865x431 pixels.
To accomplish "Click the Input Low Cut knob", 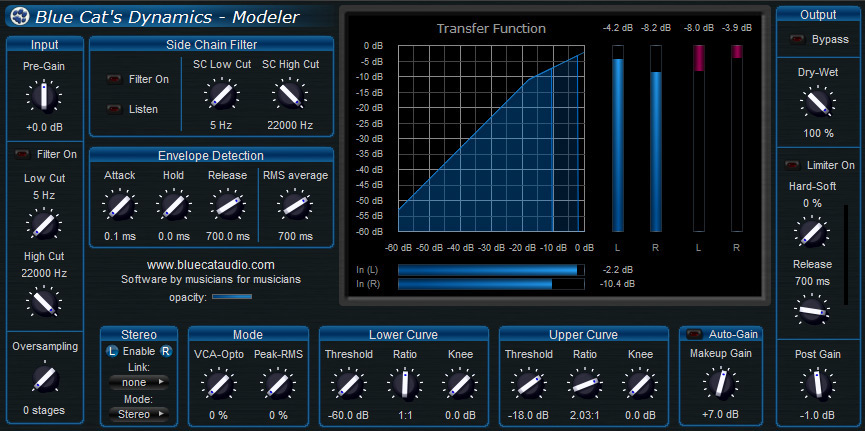I will tap(44, 225).
